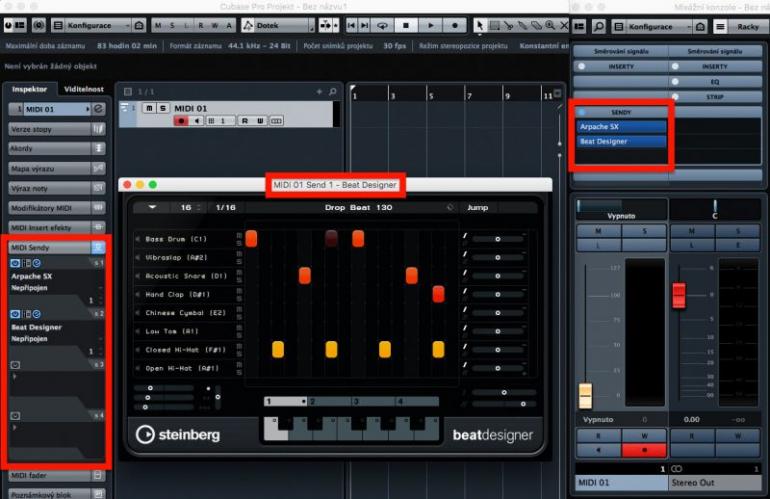Expand the EQ rack in mixer

tap(715, 82)
